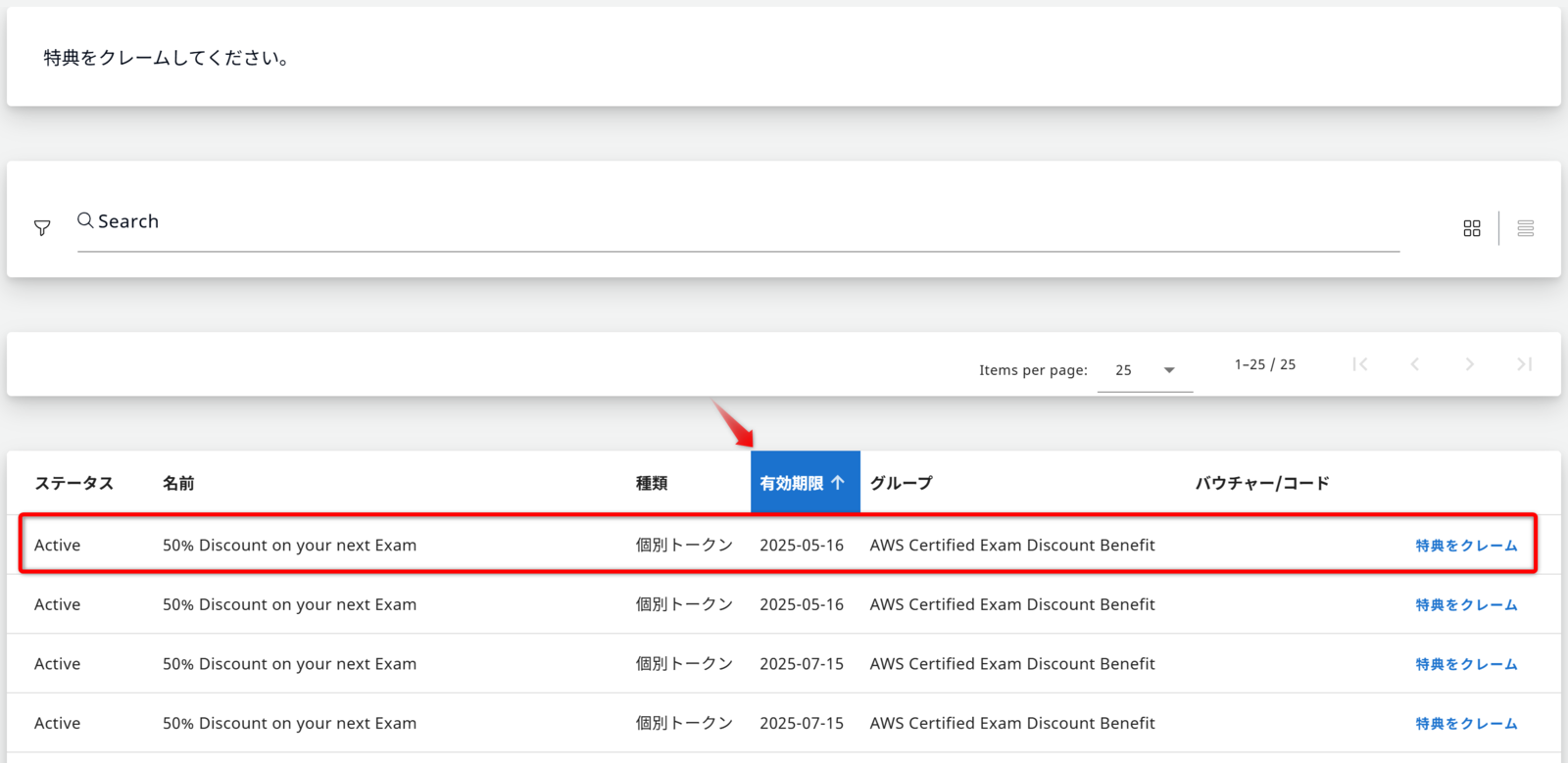The image size is (1568, 763).
Task: Sort by 種類 column header
Action: (x=652, y=483)
